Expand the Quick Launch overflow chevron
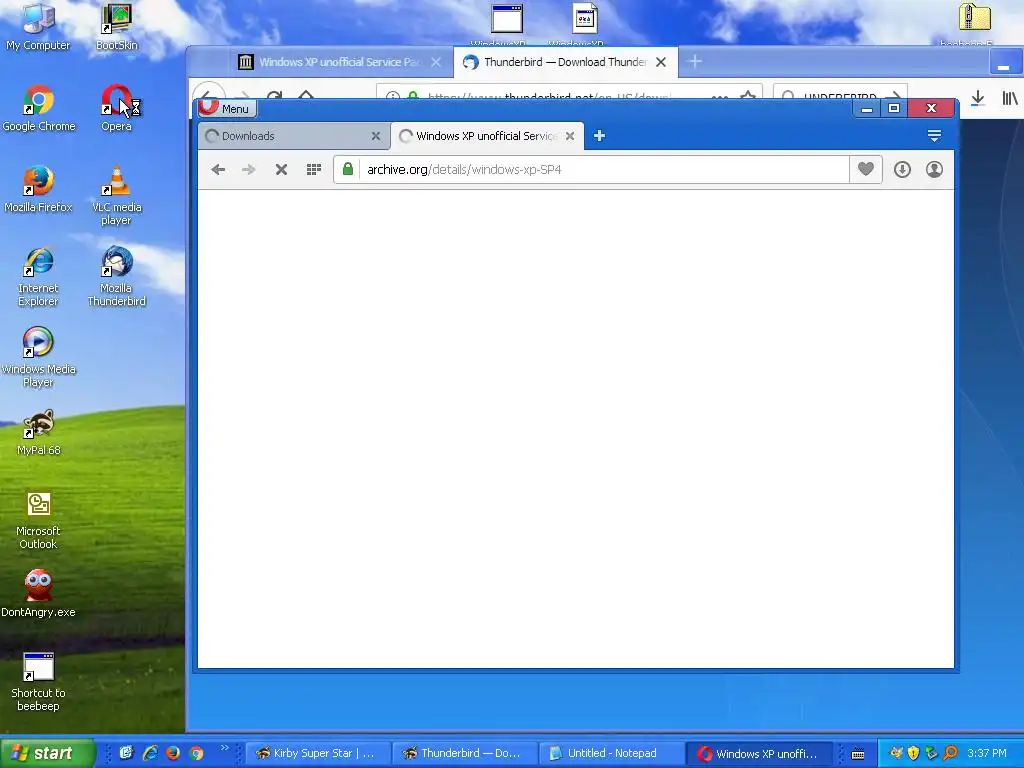The height and width of the screenshot is (768, 1024). [225, 748]
